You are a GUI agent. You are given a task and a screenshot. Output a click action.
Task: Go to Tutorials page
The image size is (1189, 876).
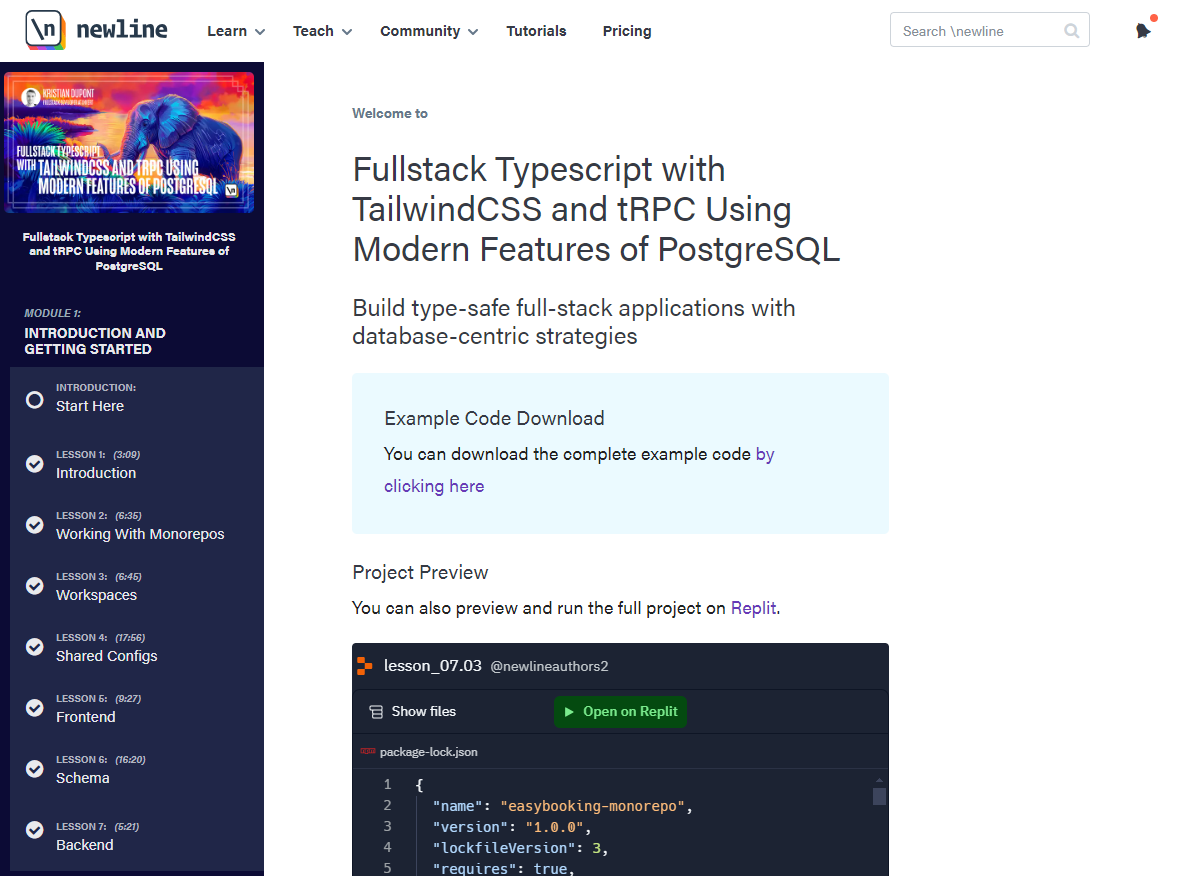(x=536, y=31)
